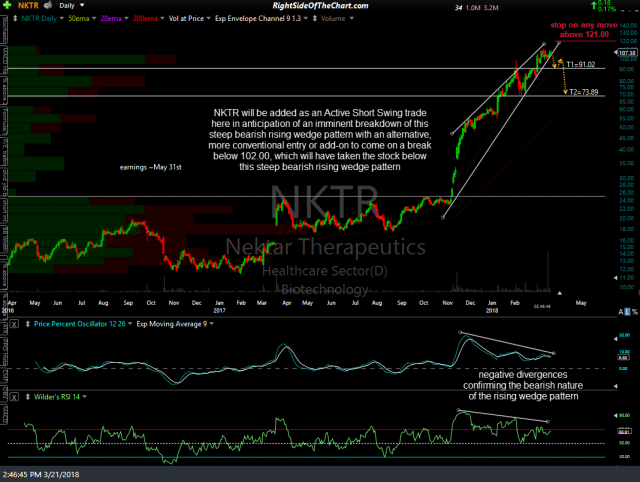Click the T2=73.89 target label
This screenshot has width=640, height=482.
[x=584, y=92]
